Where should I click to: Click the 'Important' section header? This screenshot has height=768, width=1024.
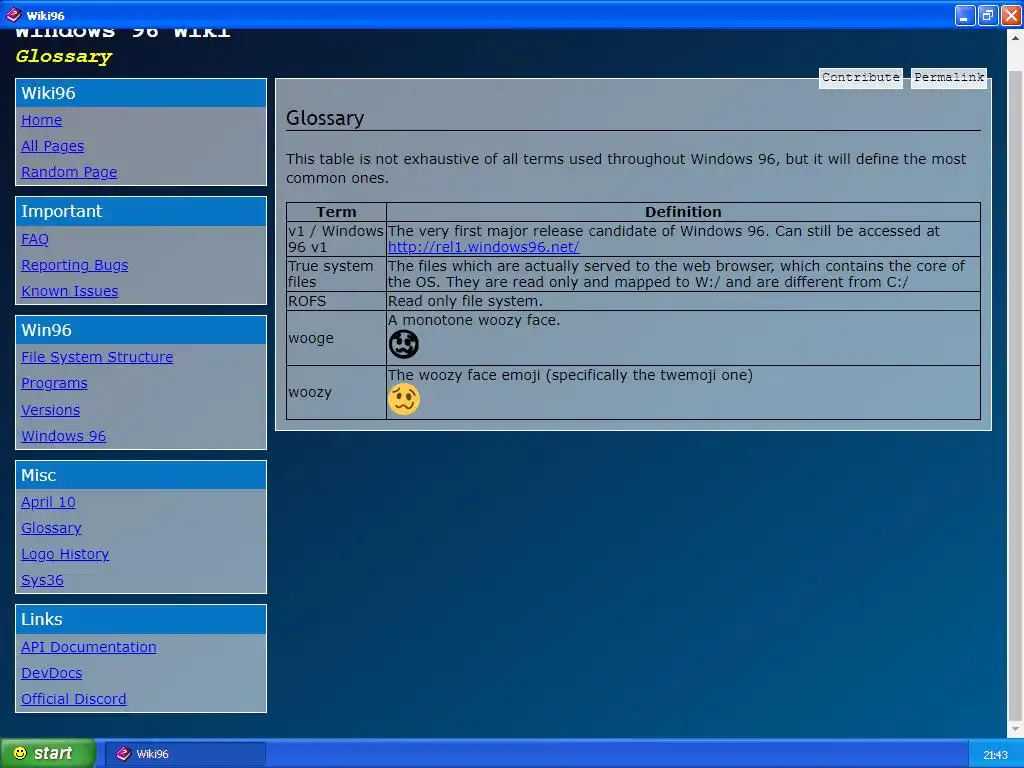pos(141,212)
